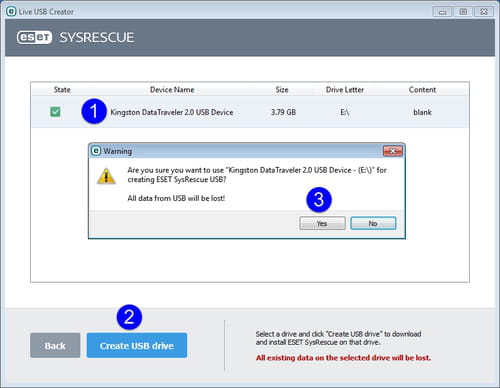Click the yellow warning triangle icon
Viewport: 500px width, 388px height.
106,176
